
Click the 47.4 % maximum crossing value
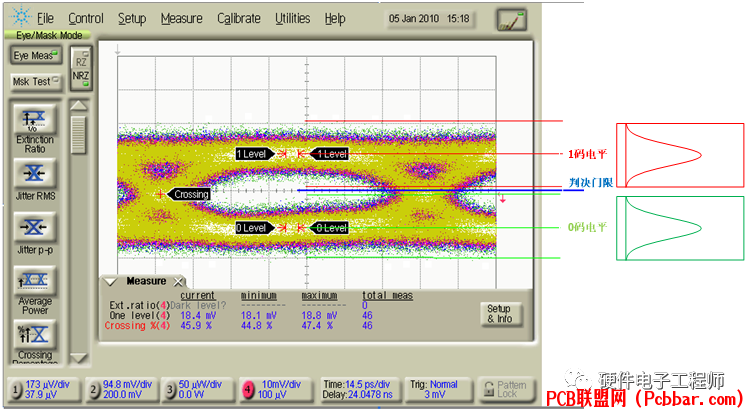317,326
